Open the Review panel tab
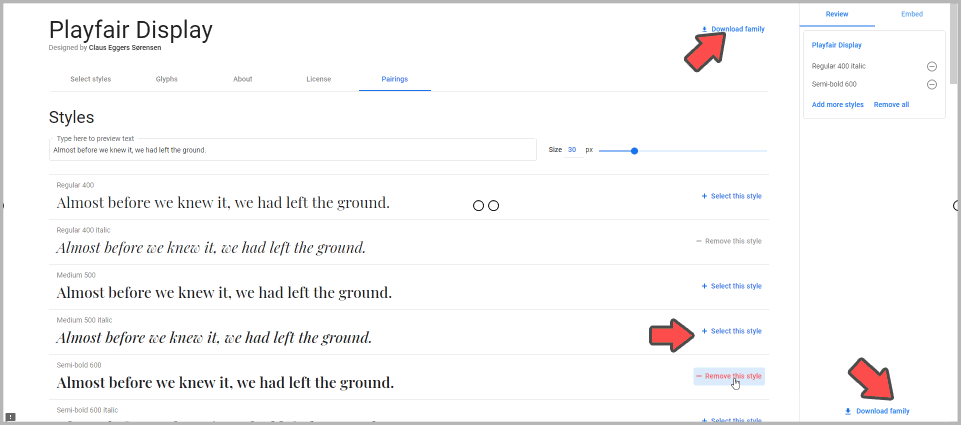The width and height of the screenshot is (961, 425). point(837,14)
